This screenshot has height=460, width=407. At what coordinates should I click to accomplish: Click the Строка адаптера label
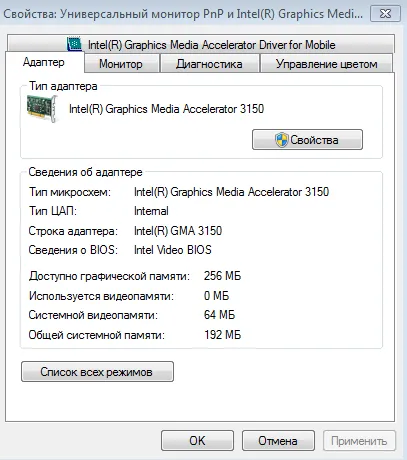click(x=73, y=231)
